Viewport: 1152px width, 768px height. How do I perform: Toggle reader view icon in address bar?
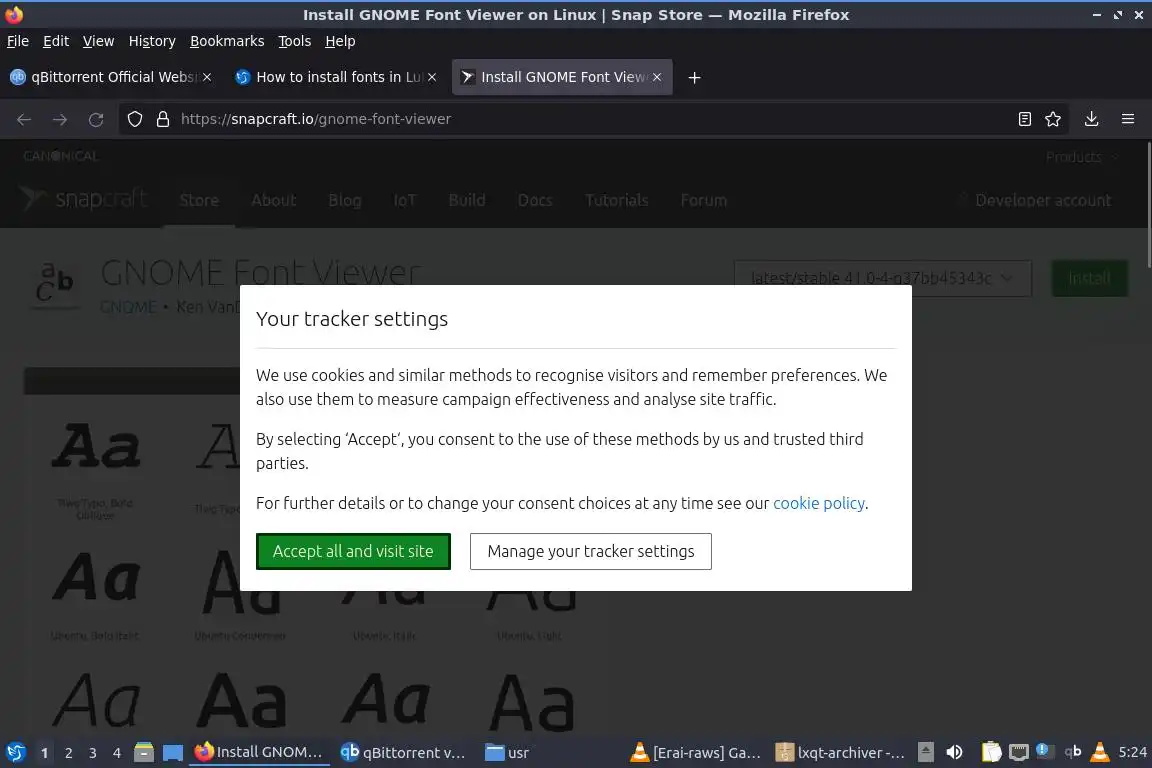point(1024,119)
